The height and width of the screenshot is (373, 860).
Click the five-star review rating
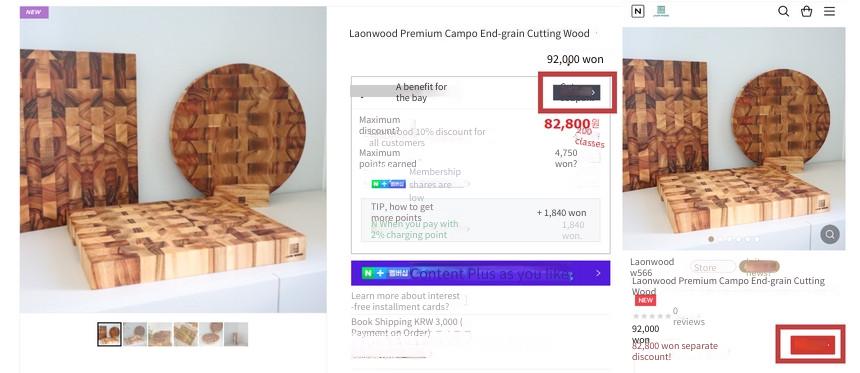coord(652,317)
